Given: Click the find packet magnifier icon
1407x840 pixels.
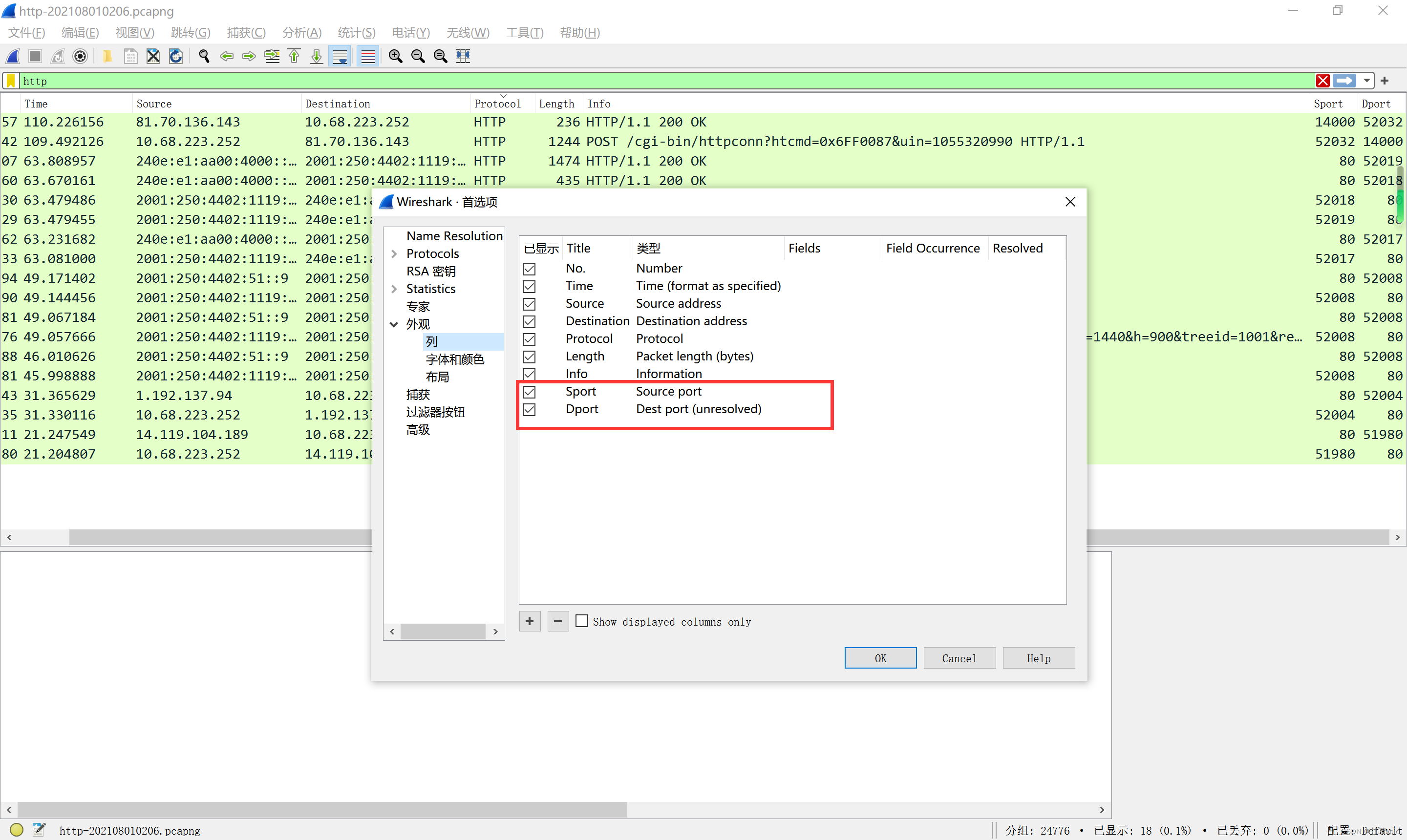Looking at the screenshot, I should (204, 56).
